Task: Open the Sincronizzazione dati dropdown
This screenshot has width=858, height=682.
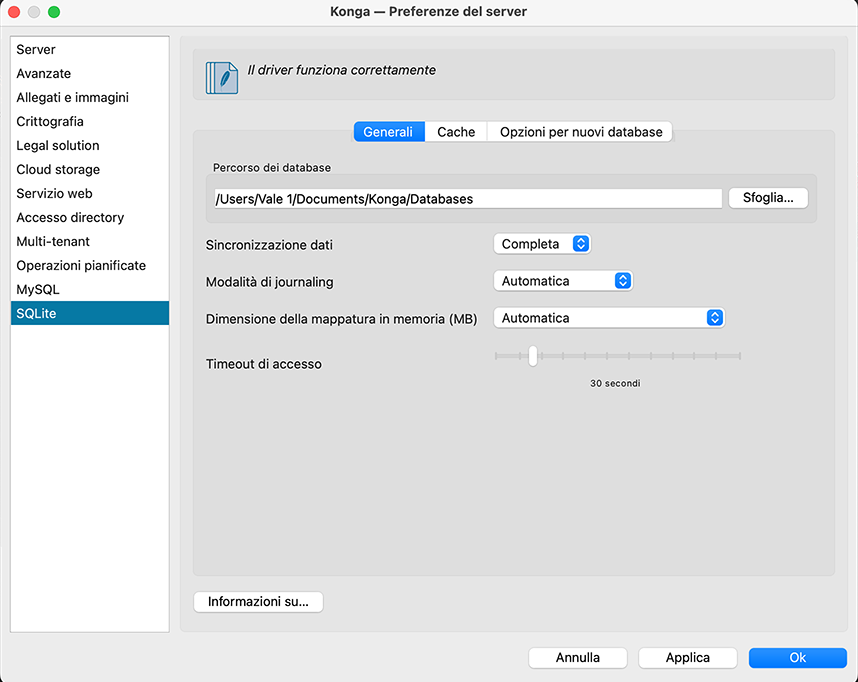Action: click(542, 244)
